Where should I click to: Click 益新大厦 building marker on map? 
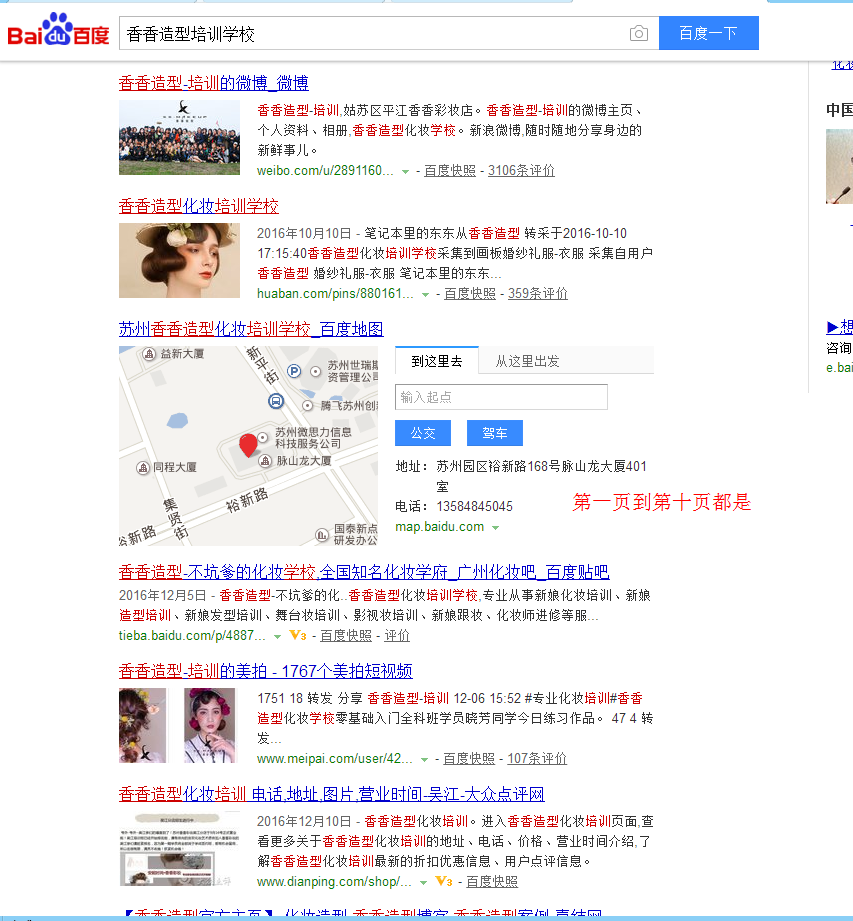[x=149, y=354]
